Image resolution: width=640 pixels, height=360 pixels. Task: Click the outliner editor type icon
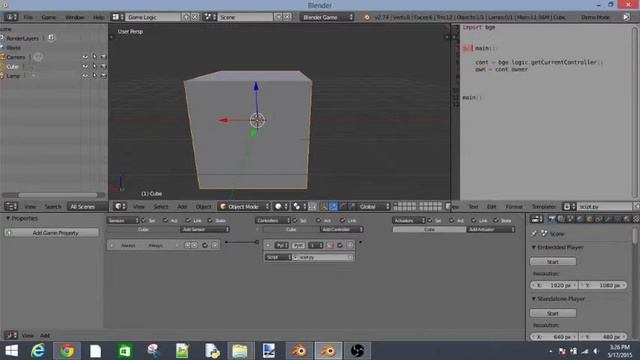(11, 207)
